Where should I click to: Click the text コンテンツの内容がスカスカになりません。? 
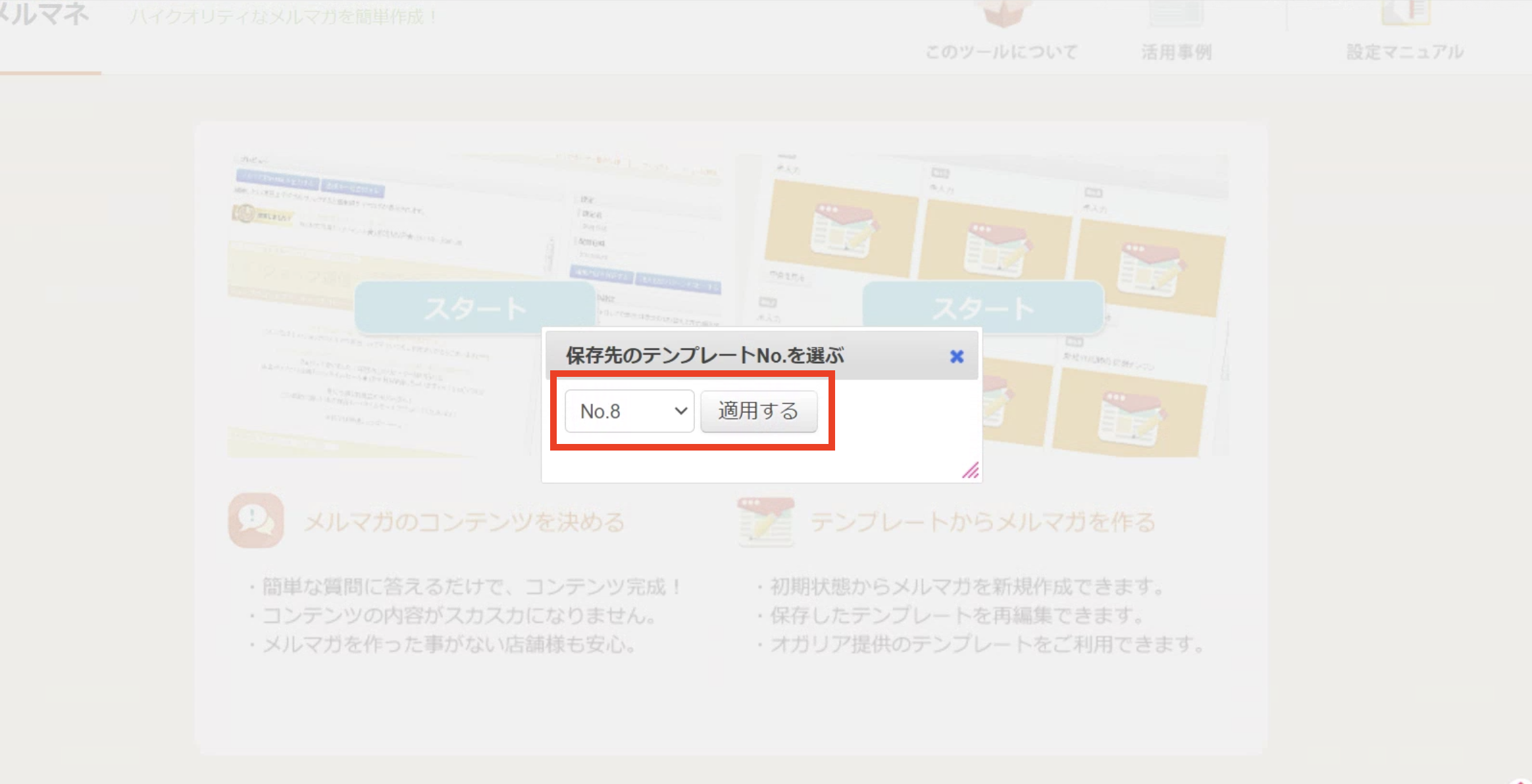pos(460,615)
